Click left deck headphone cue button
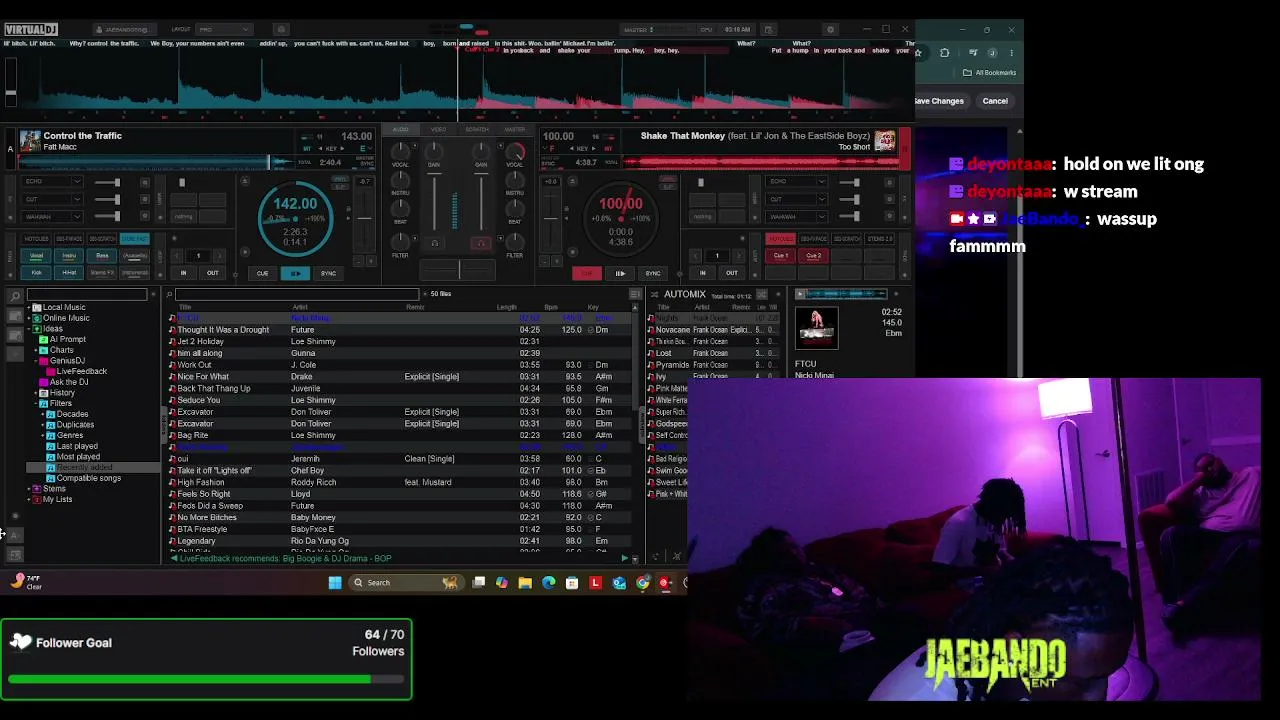Viewport: 1280px width, 720px height. [434, 242]
